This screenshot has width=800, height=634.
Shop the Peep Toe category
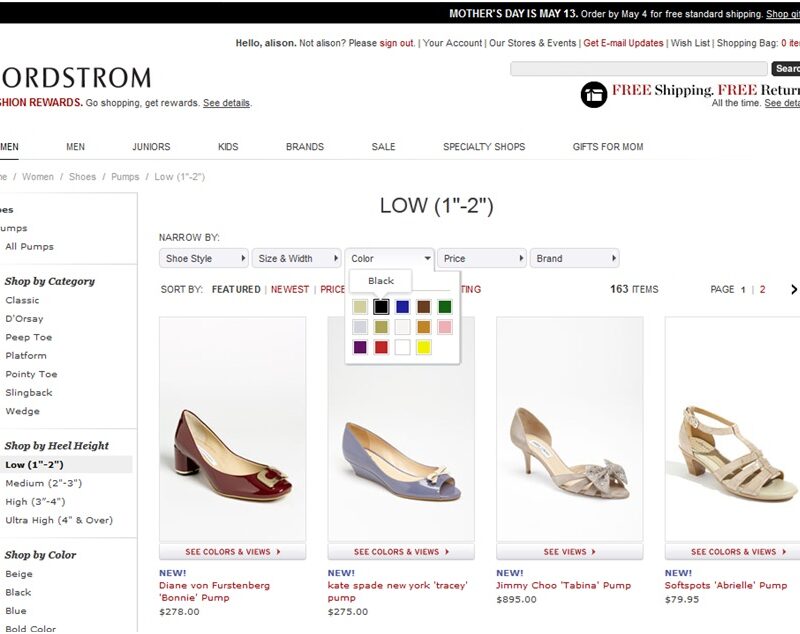click(x=29, y=337)
